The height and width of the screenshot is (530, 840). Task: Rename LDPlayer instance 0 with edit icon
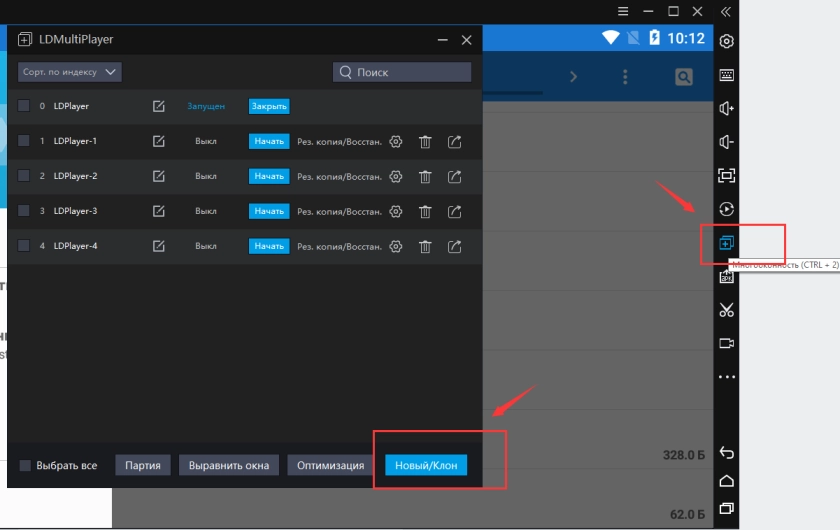[x=159, y=106]
